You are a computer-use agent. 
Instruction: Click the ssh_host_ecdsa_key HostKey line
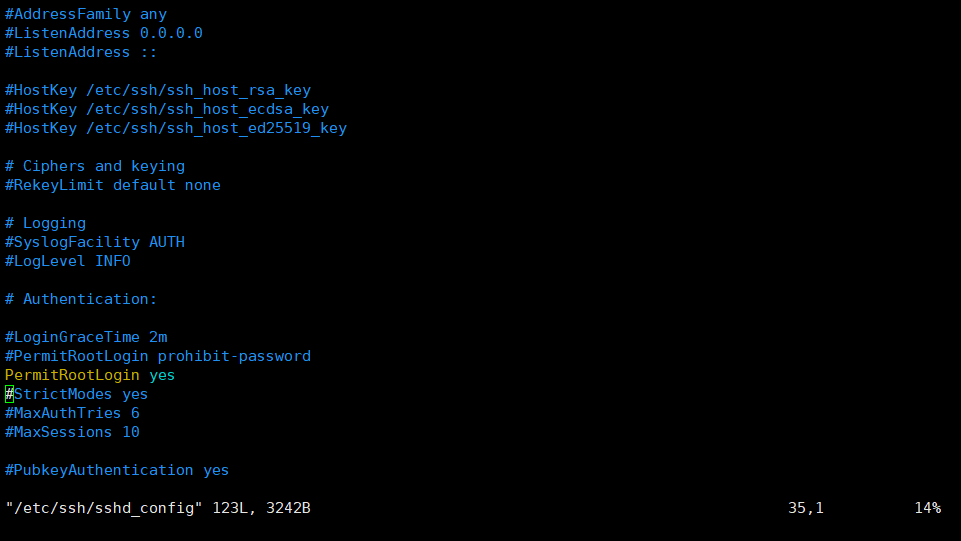pos(167,109)
